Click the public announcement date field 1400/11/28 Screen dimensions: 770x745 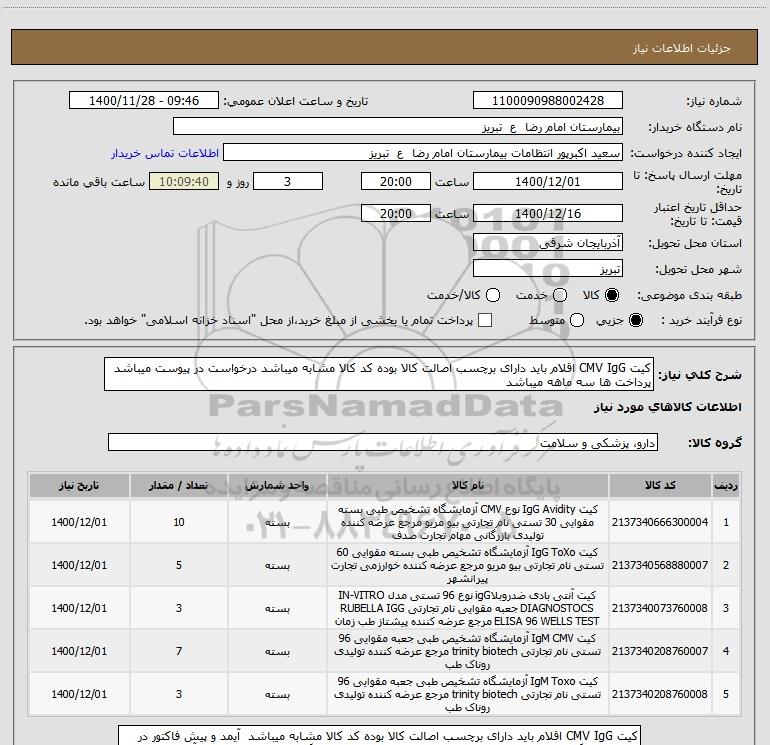coord(144,101)
